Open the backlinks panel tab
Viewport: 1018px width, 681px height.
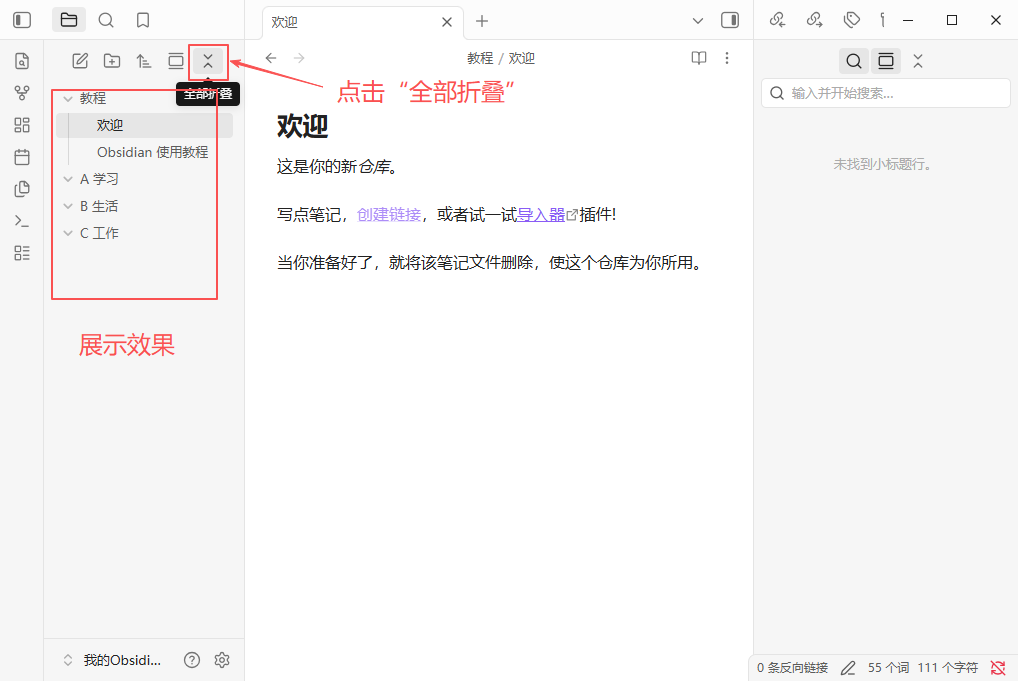coord(778,20)
